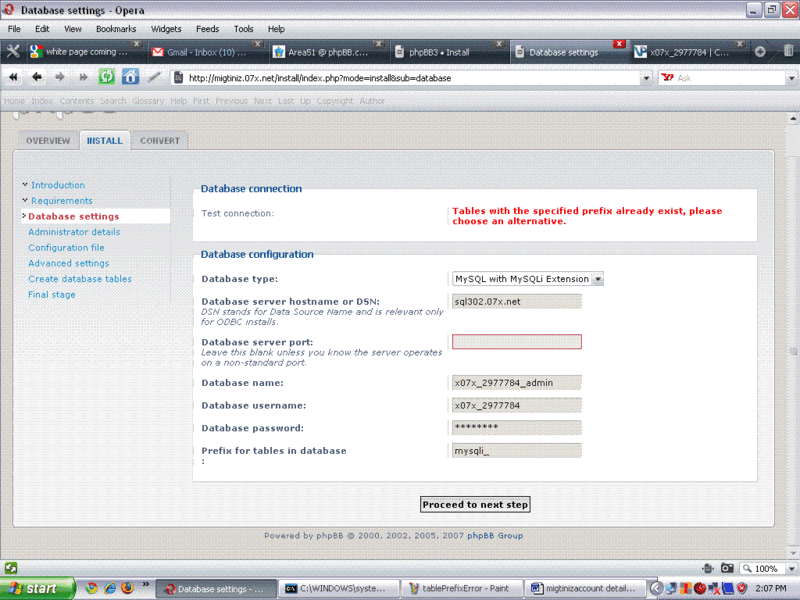Focus the Database name field
Image resolution: width=800 pixels, height=600 pixels.
click(x=517, y=383)
